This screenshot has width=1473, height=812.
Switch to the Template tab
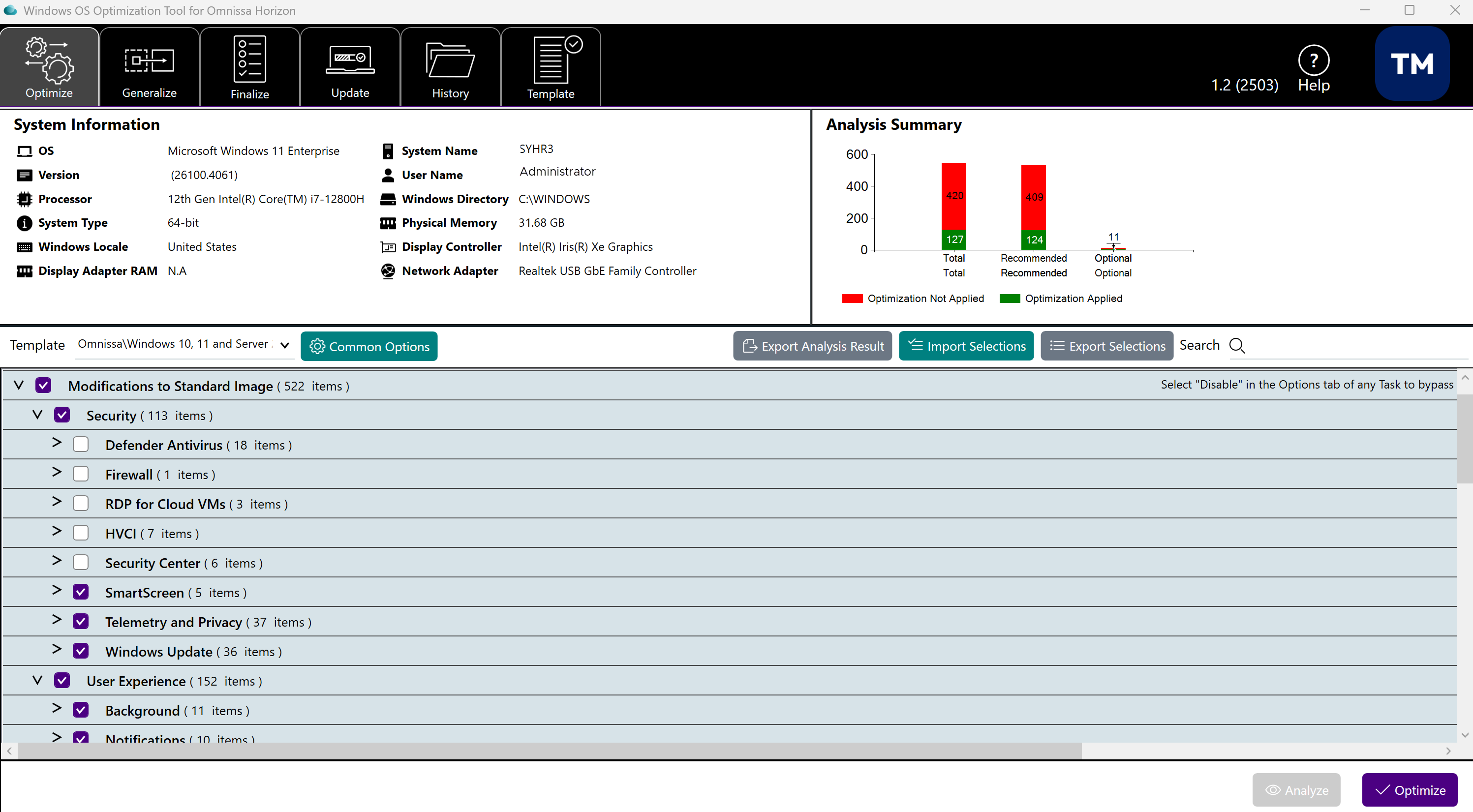point(551,66)
